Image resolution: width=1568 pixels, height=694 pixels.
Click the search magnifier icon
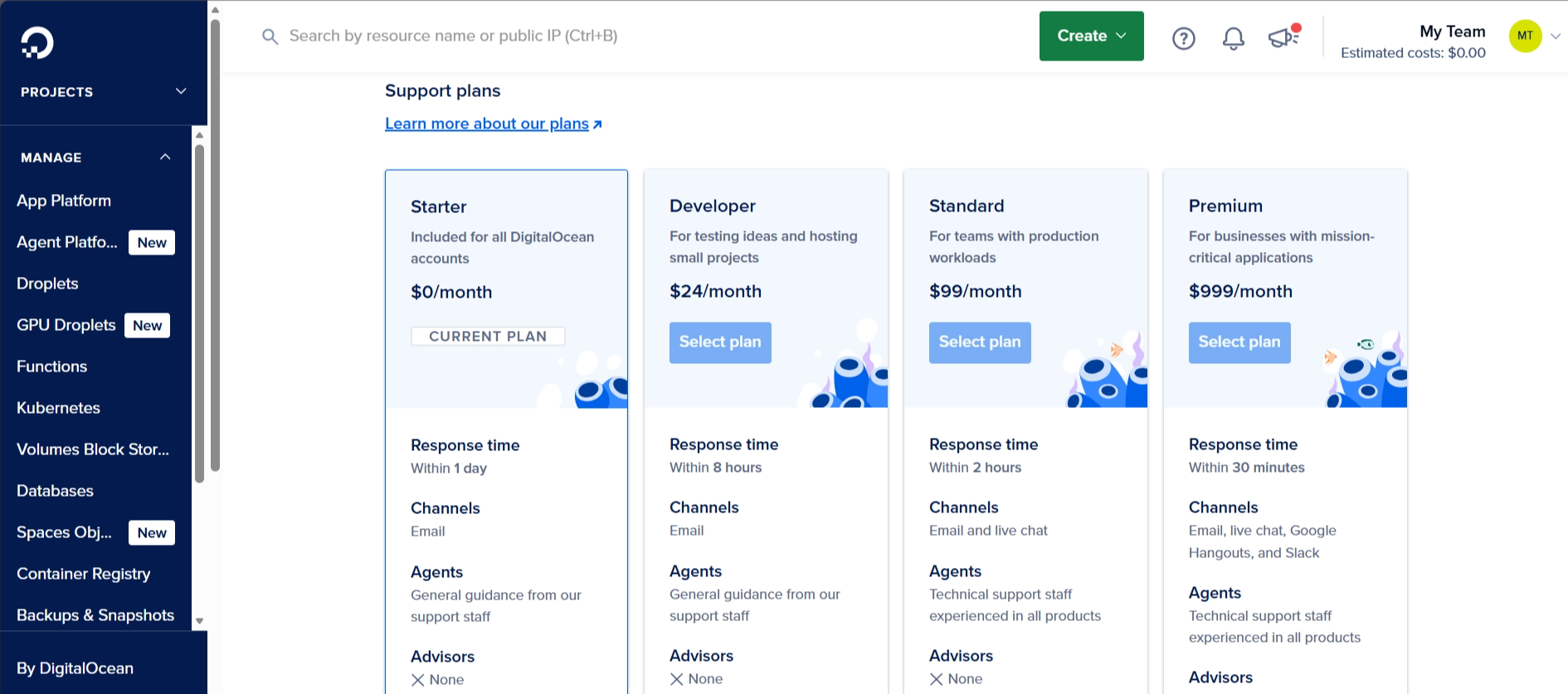[270, 36]
